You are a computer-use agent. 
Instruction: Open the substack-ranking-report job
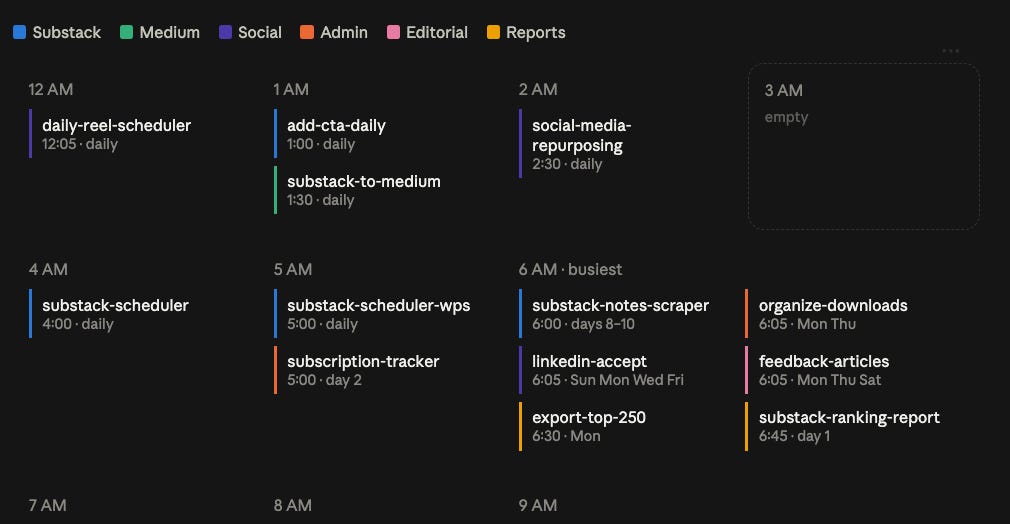[x=843, y=426]
